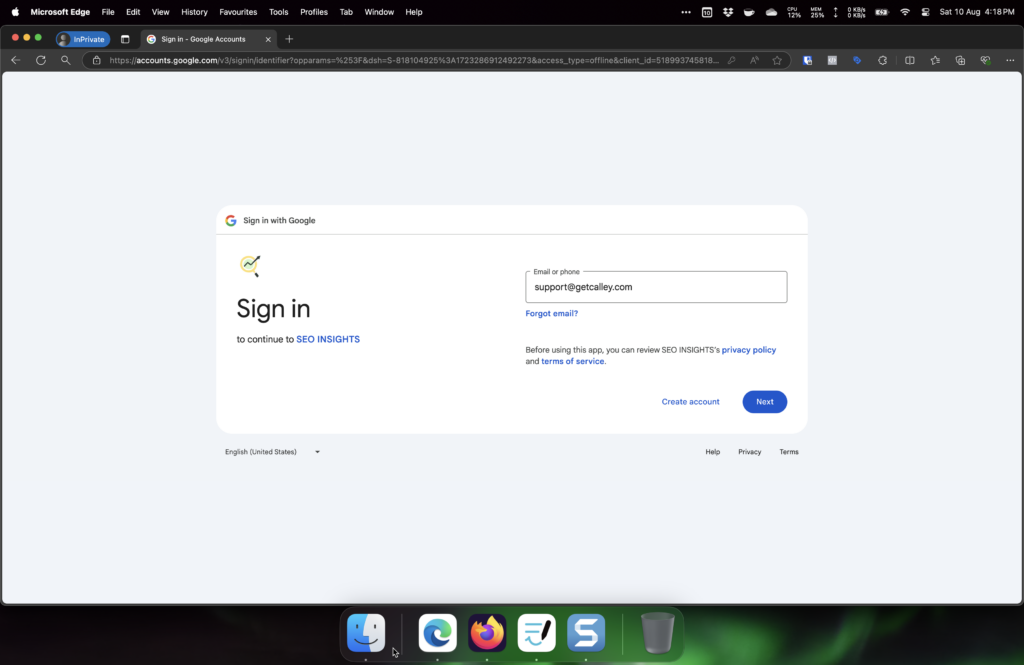This screenshot has height=665, width=1024.
Task: Click the coffee cup menu bar icon
Action: [x=749, y=12]
